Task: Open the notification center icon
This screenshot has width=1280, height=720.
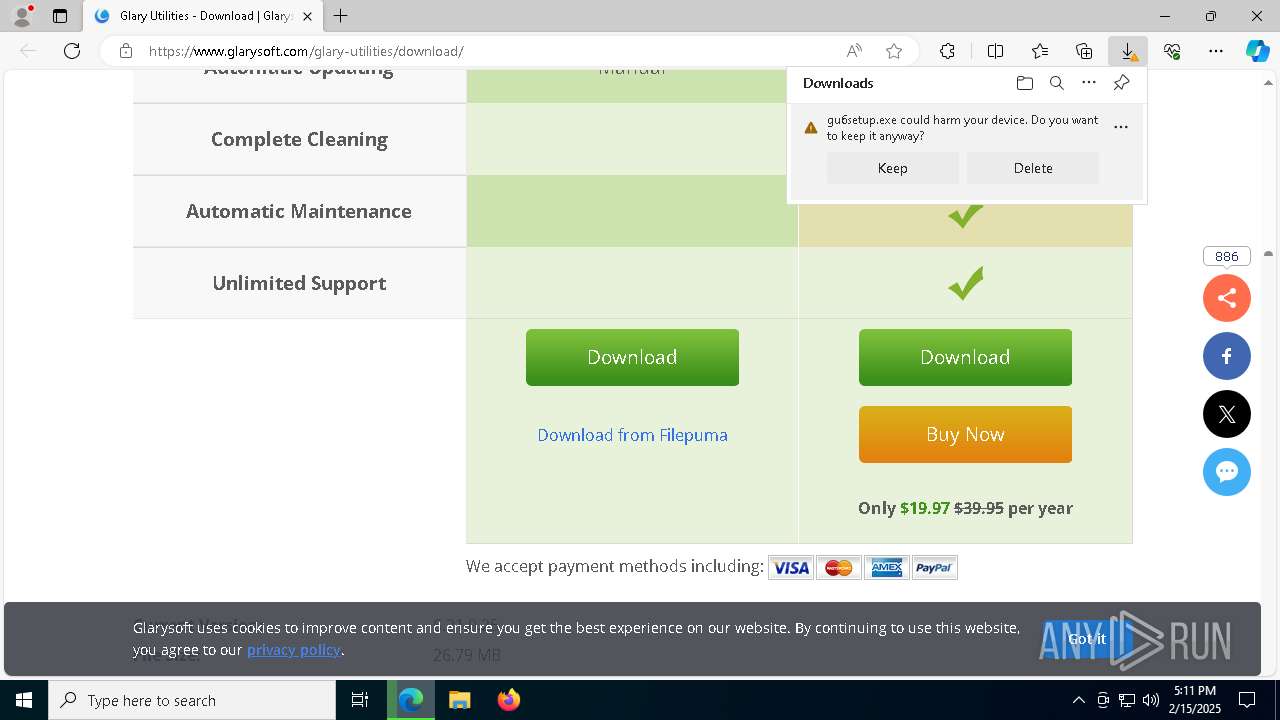Action: [1248, 700]
